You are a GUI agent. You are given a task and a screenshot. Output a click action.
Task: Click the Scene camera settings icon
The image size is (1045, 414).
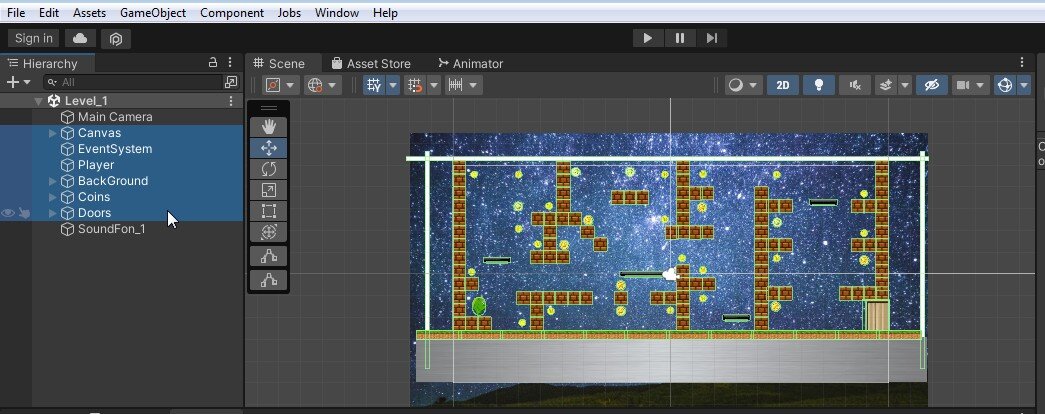pos(962,85)
